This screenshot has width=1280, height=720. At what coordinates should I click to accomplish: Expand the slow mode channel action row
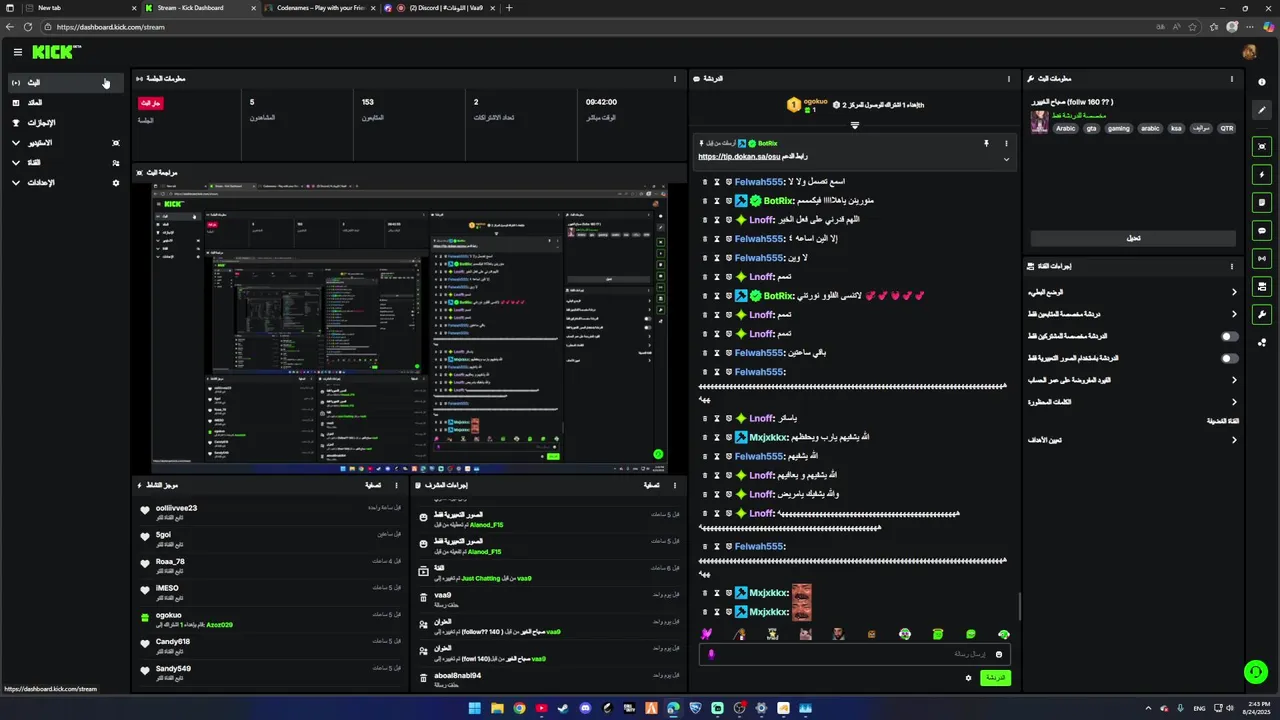coord(1133,292)
